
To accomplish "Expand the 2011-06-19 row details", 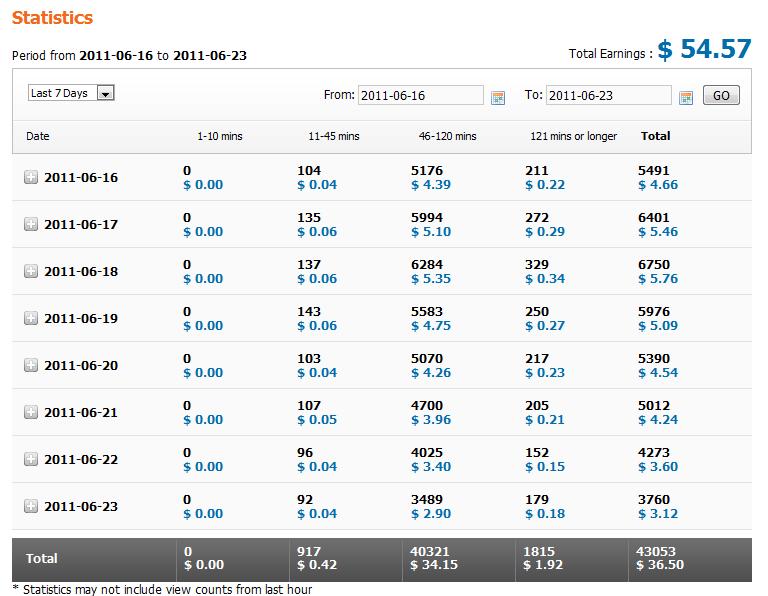I will tap(31, 319).
